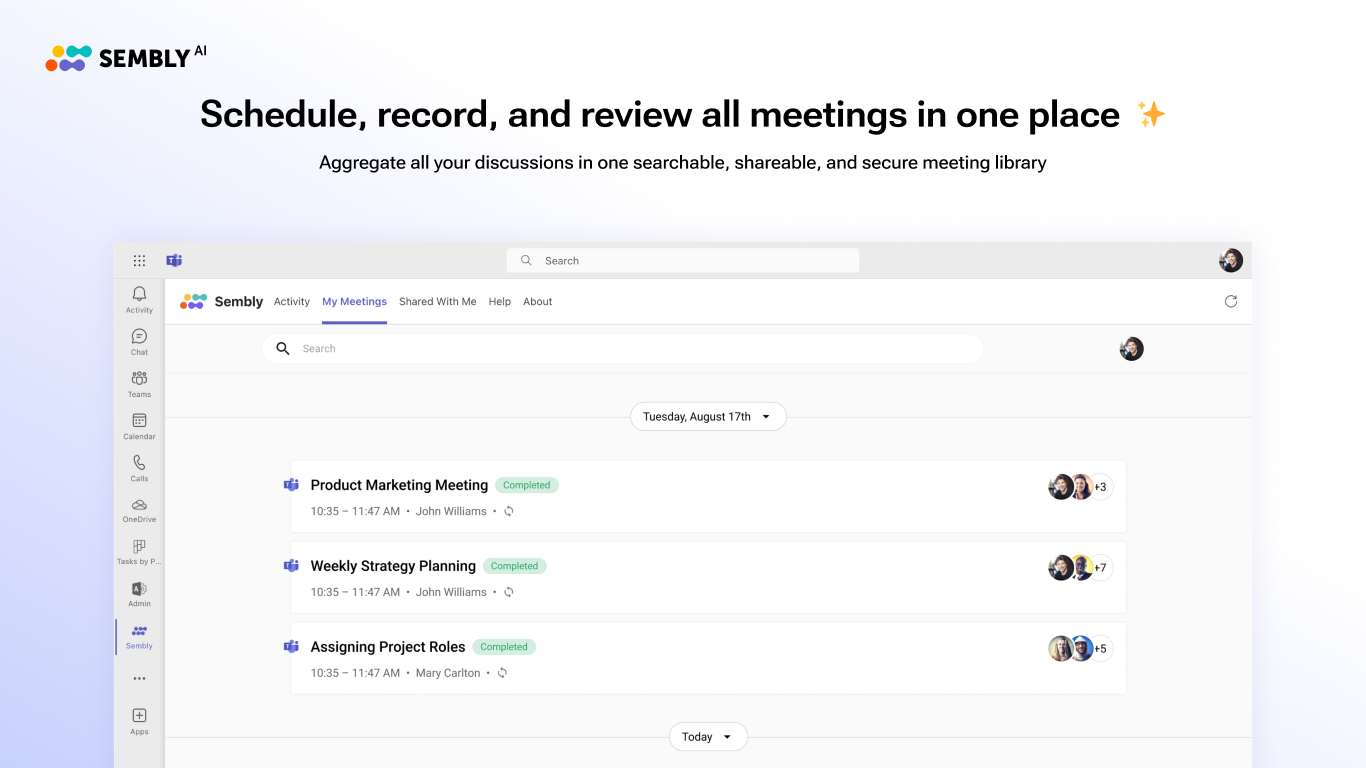1366x768 pixels.
Task: Click the Sembly AI logo at top
Action: tap(126, 58)
